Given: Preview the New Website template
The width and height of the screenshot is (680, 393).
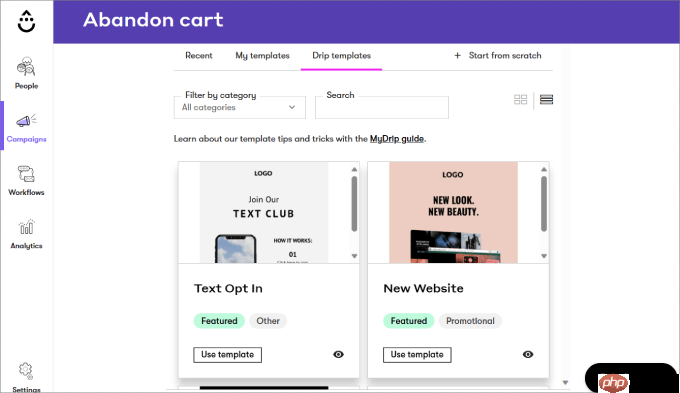Looking at the screenshot, I should pyautogui.click(x=528, y=354).
